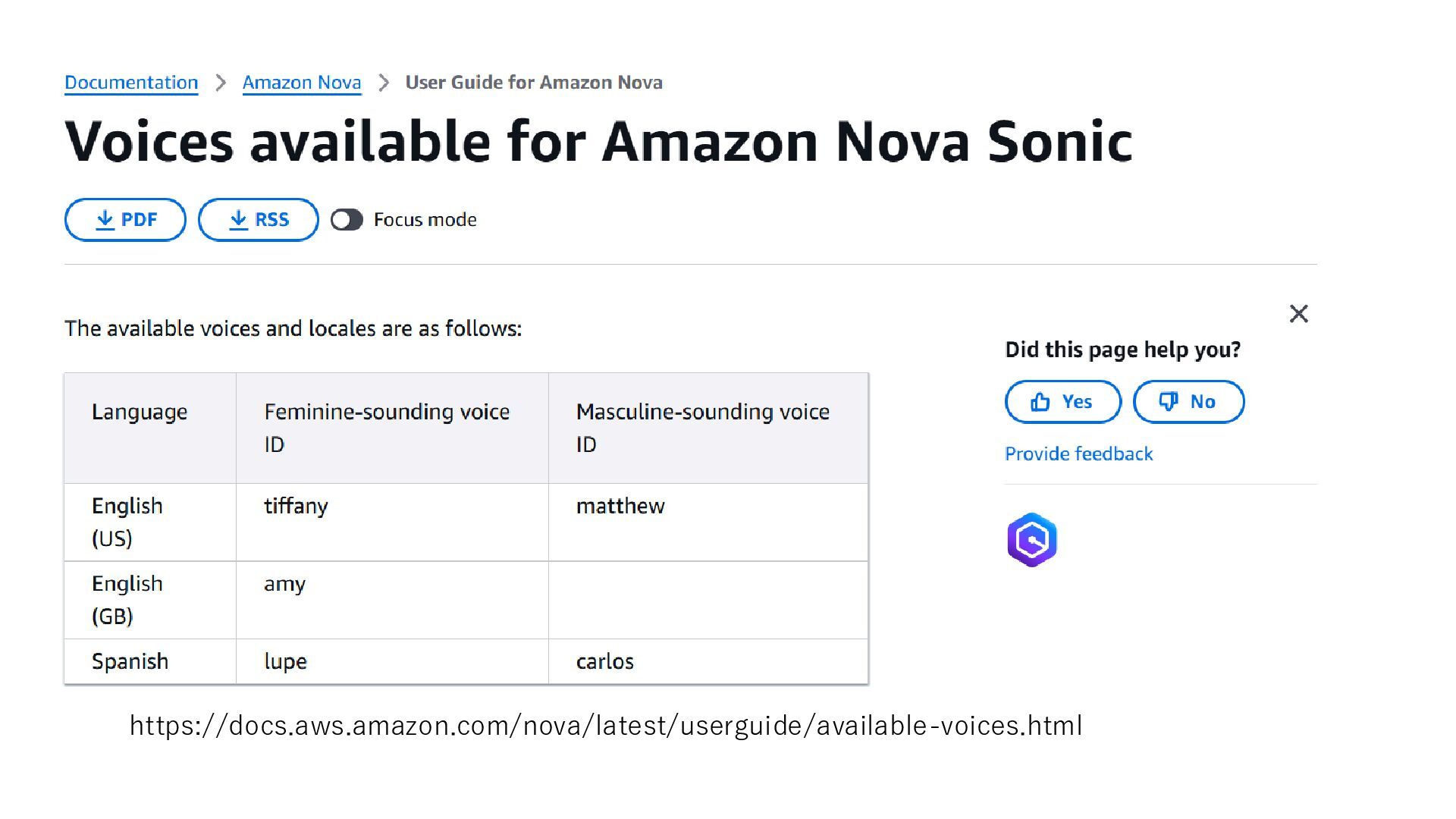Select the matthew voice ID cell
Screen dimensions: 1456x819
pos(708,522)
